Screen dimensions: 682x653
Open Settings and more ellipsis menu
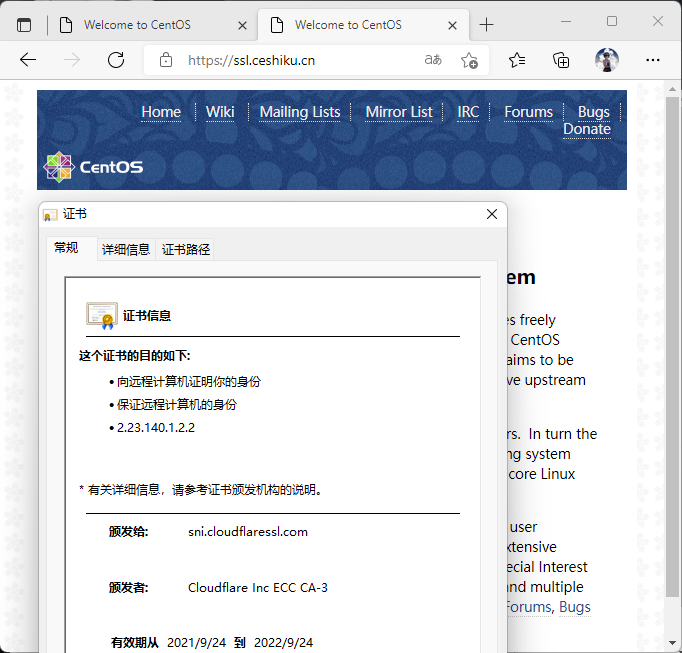pos(652,60)
